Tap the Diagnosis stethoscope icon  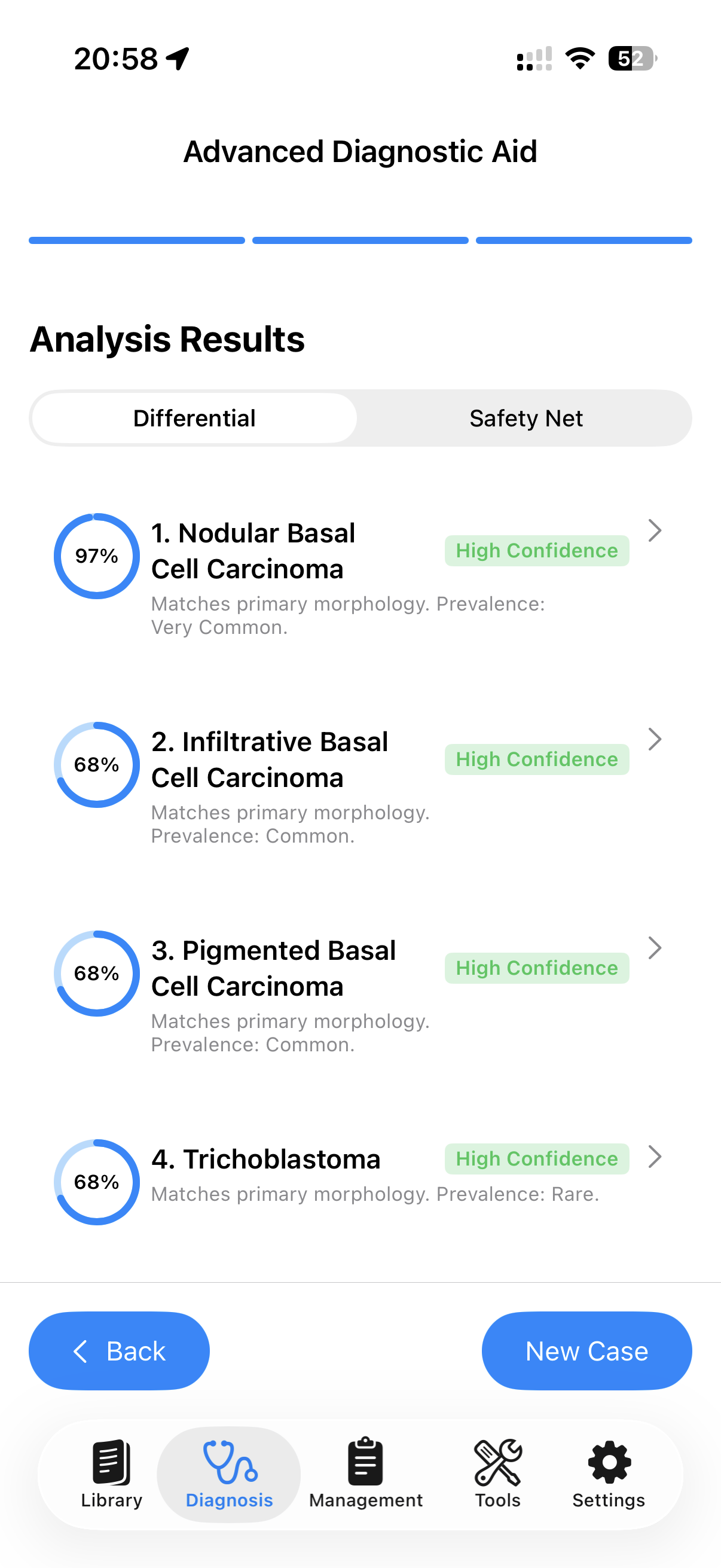(x=230, y=1462)
